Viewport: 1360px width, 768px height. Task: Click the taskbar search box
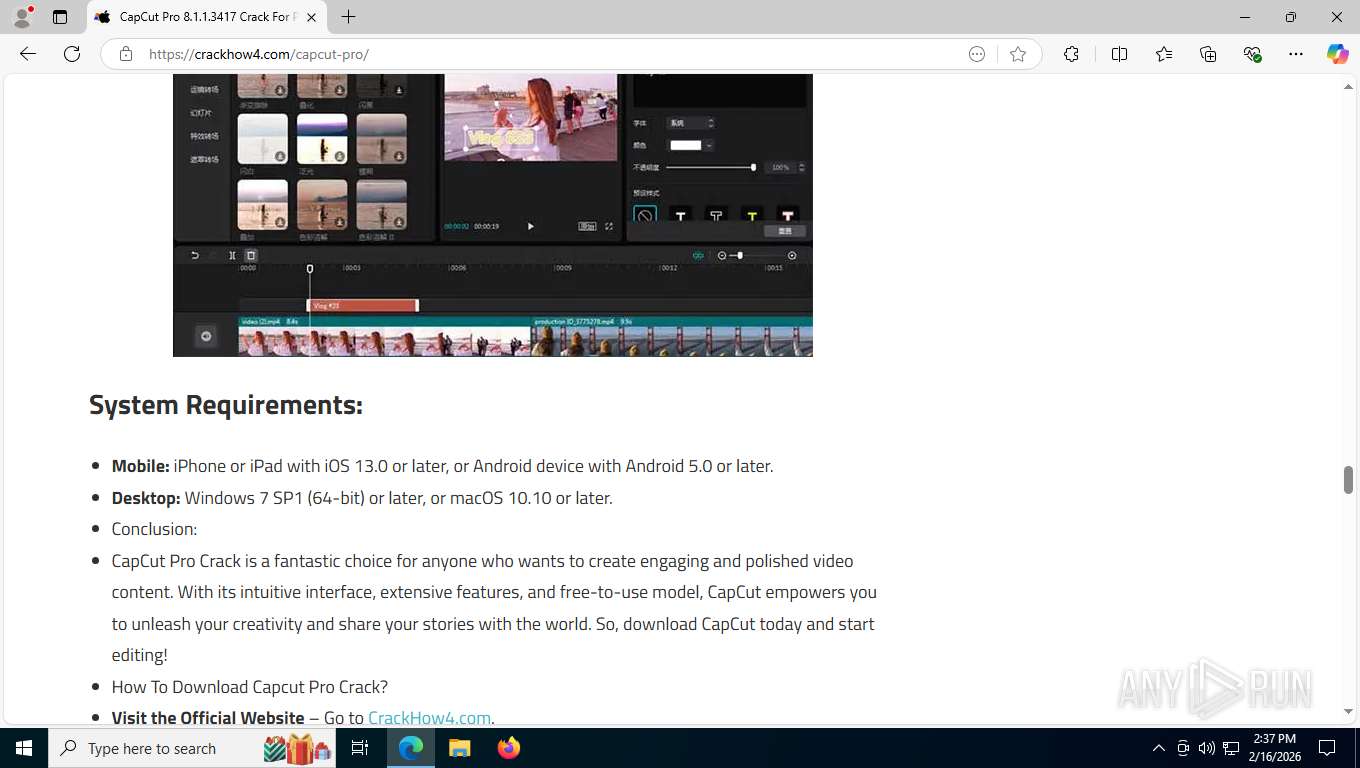(x=192, y=748)
